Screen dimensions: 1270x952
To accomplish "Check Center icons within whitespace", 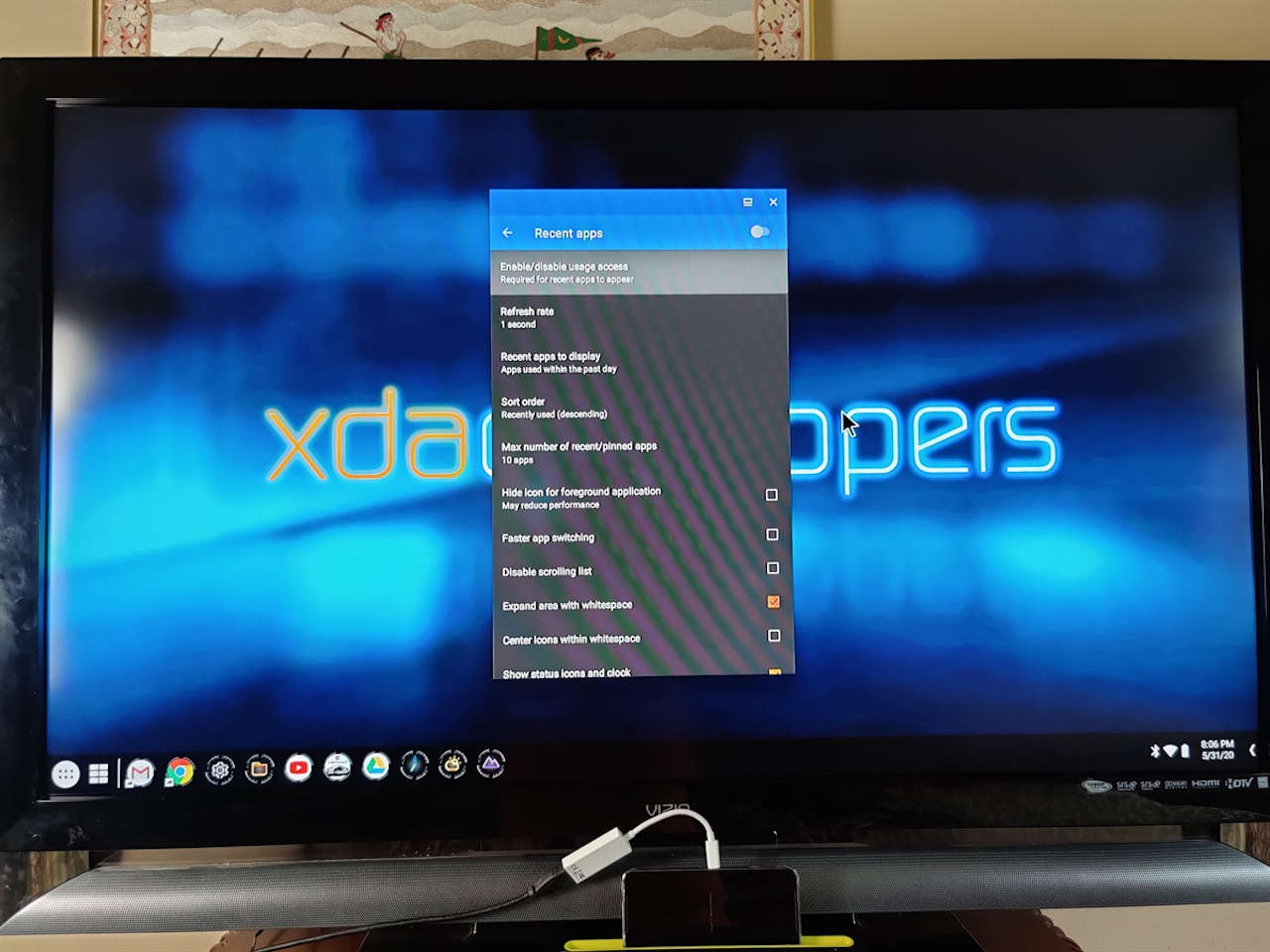I will tap(775, 636).
